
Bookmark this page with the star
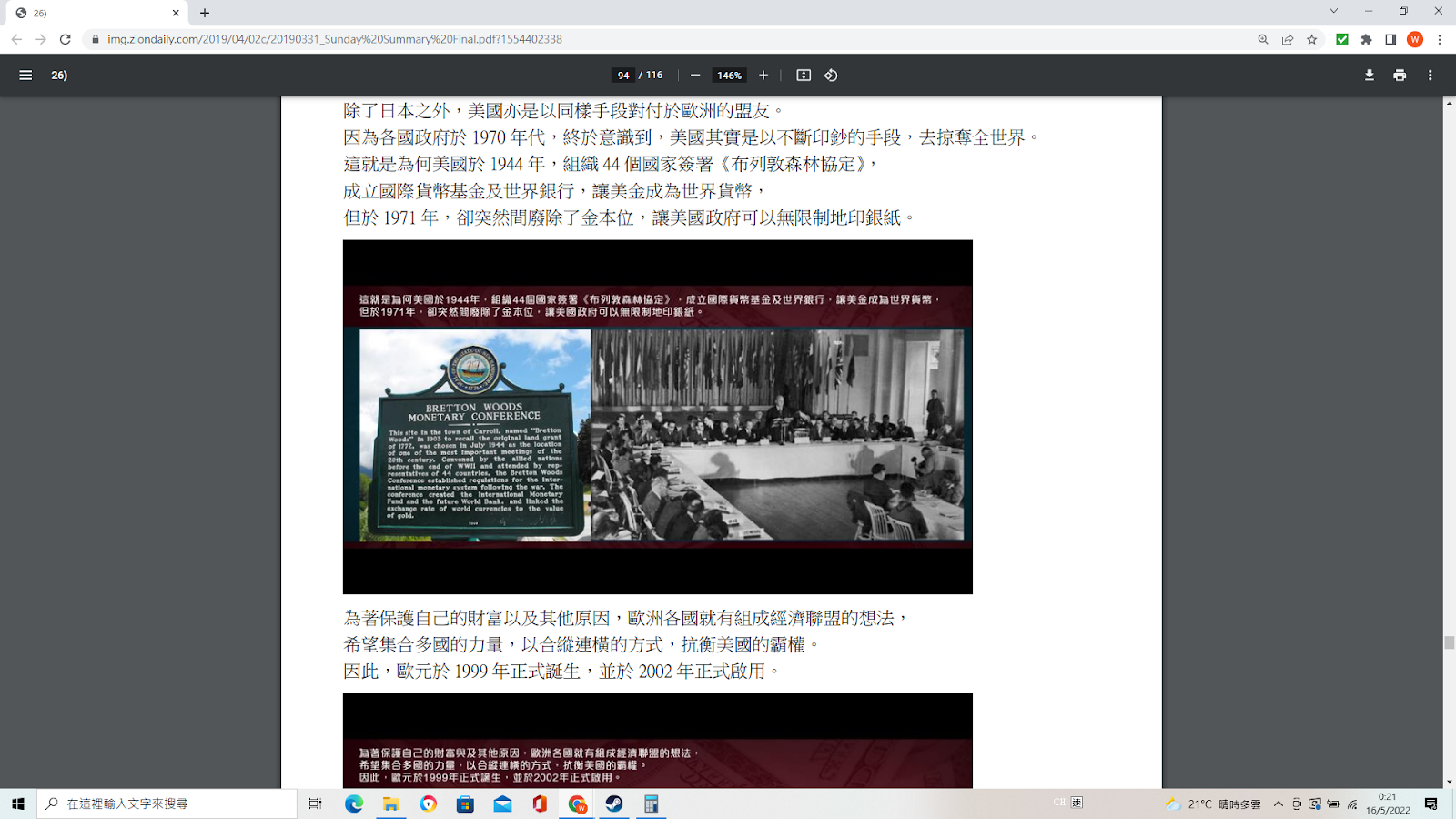click(x=1312, y=39)
